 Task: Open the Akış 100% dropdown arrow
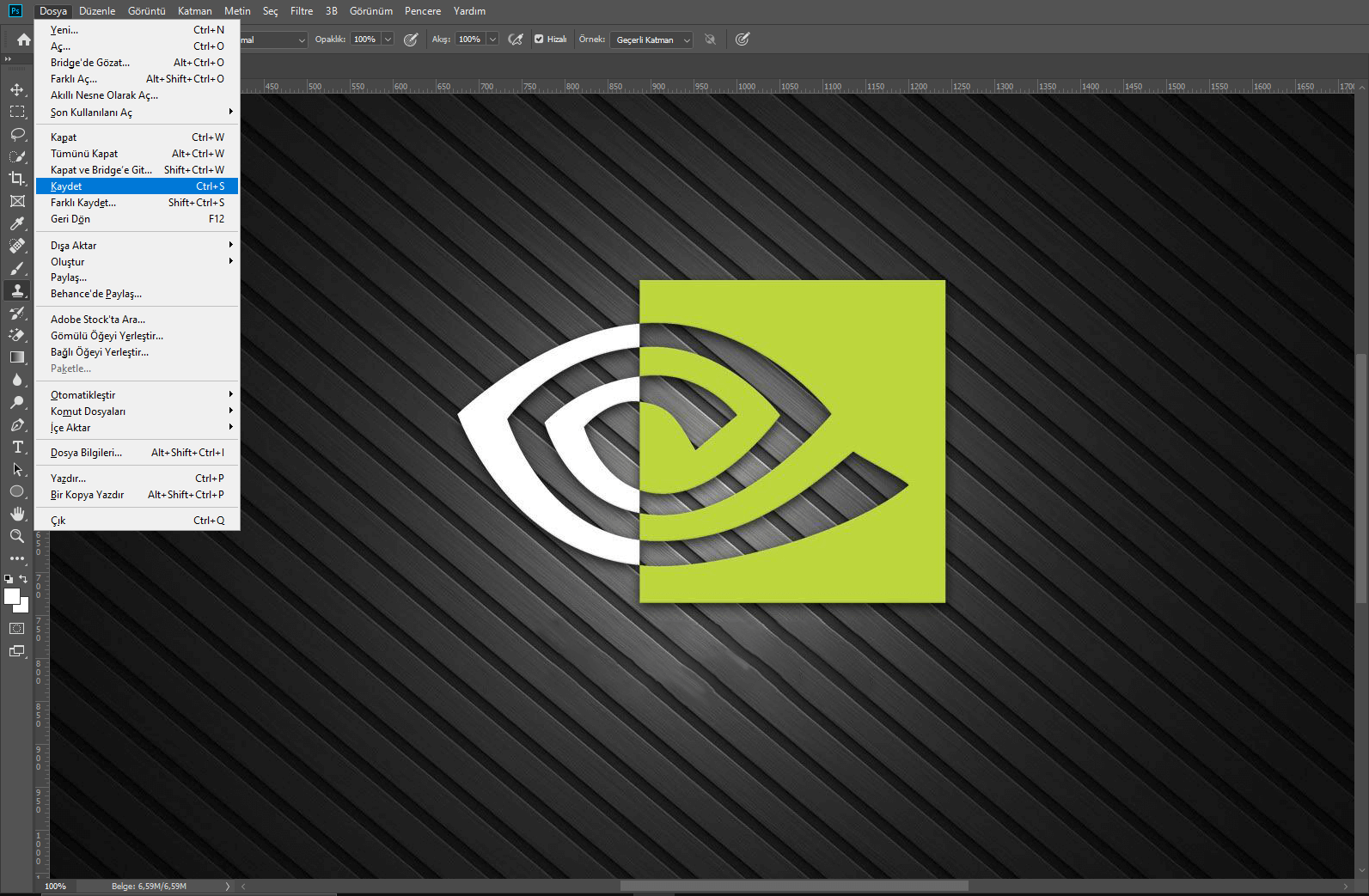492,40
